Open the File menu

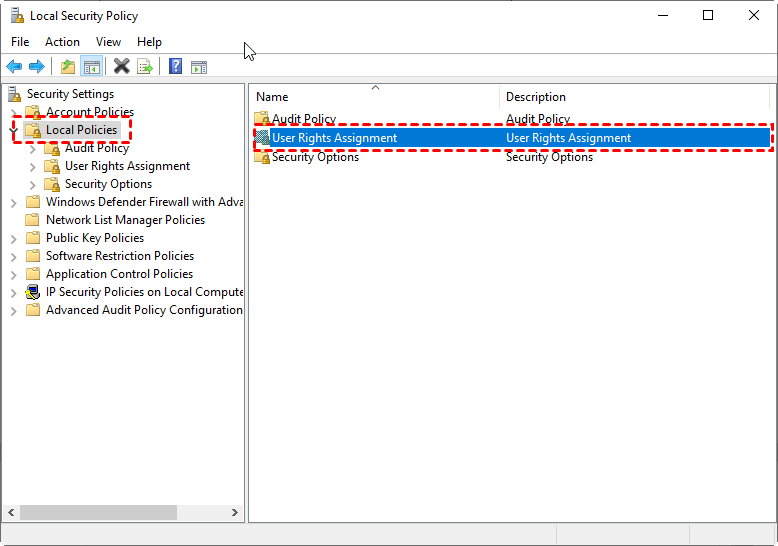20,42
